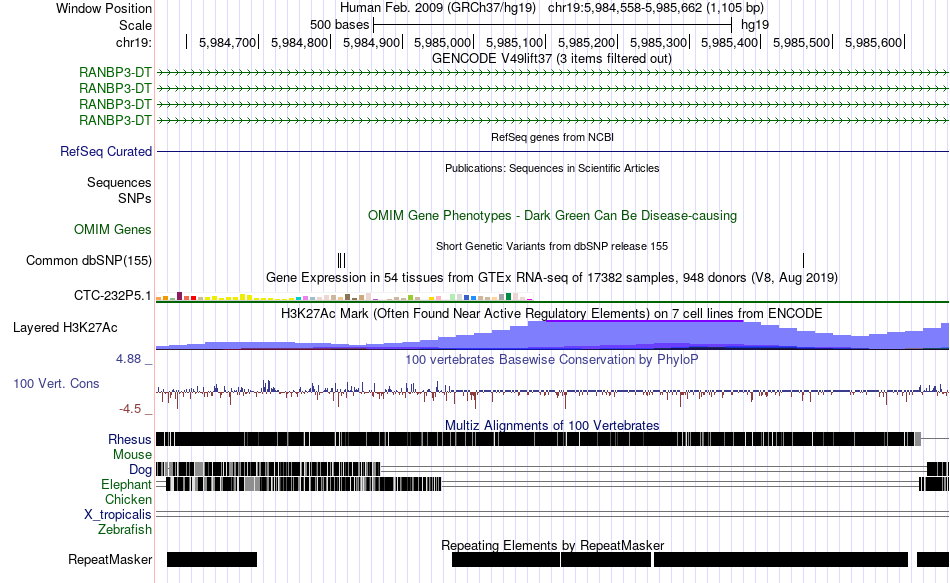Click Multiz Alignments of 100 Vertebrates title

(x=551, y=425)
